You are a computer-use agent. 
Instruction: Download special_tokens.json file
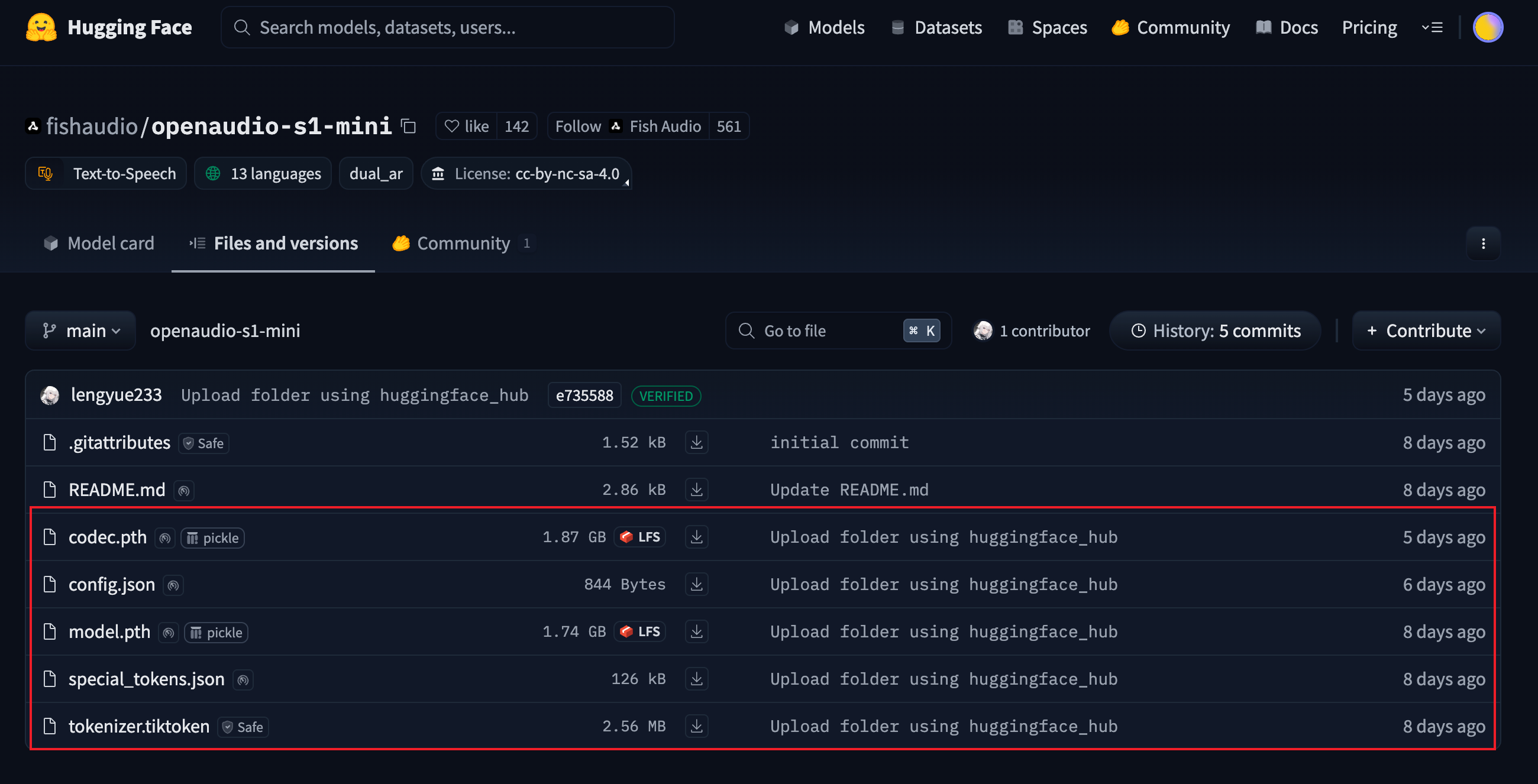point(696,679)
